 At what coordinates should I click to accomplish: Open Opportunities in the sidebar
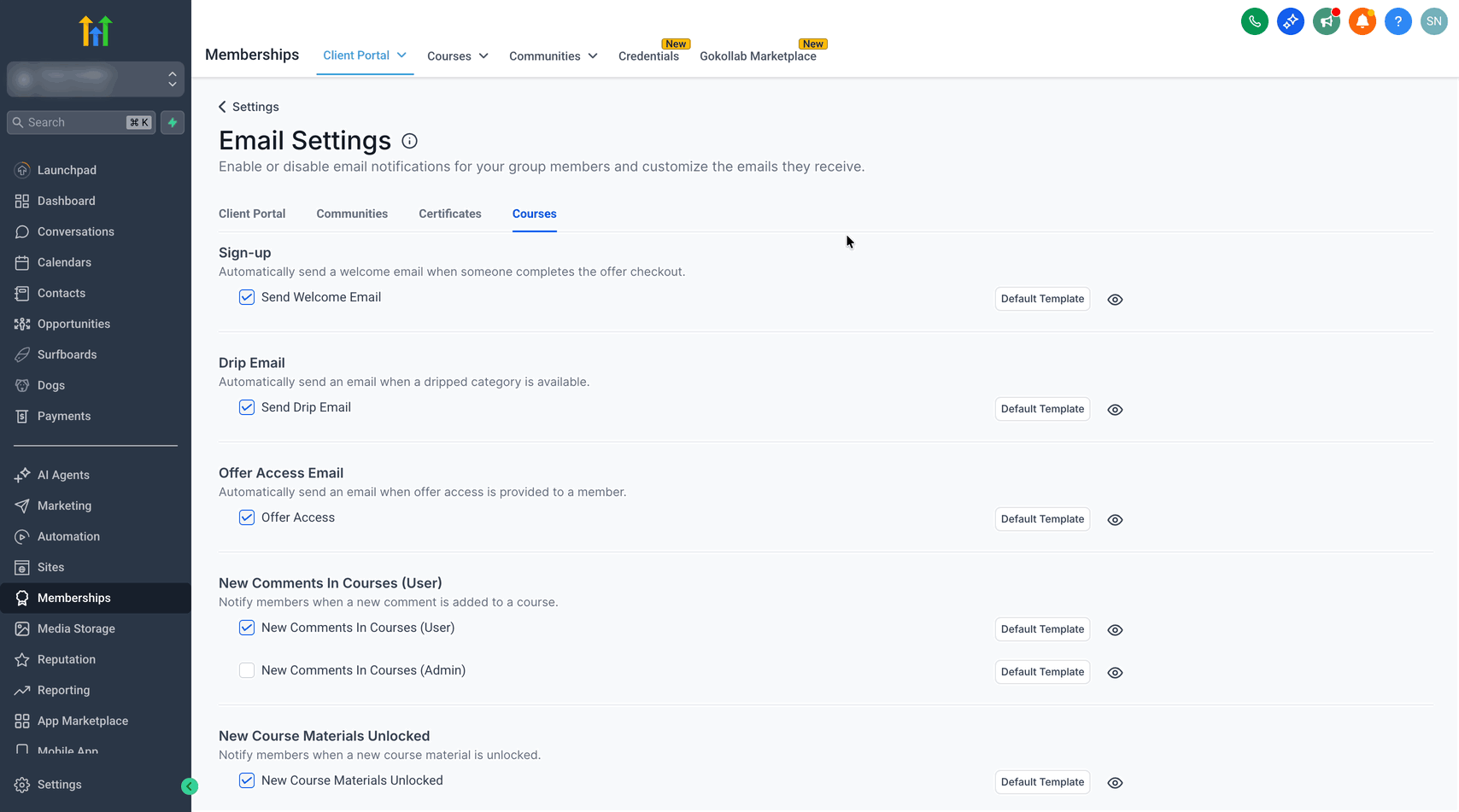[x=96, y=324]
